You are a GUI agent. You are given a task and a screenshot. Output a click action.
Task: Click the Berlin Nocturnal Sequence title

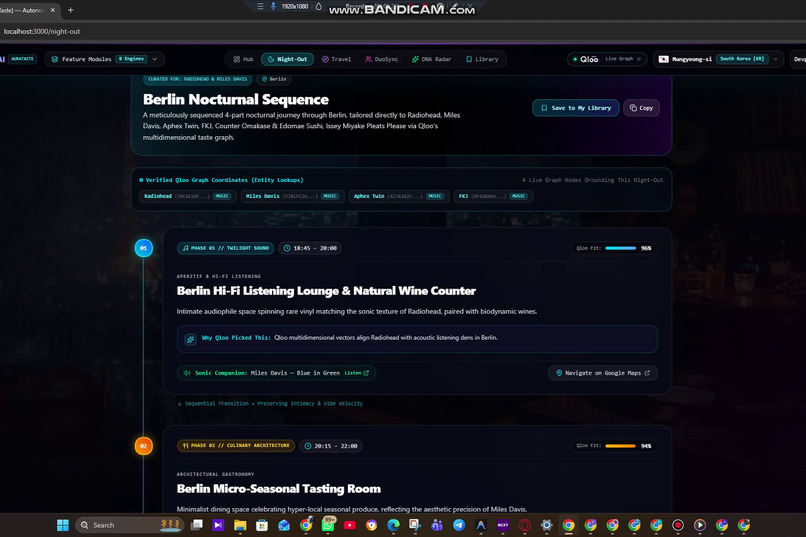[235, 99]
